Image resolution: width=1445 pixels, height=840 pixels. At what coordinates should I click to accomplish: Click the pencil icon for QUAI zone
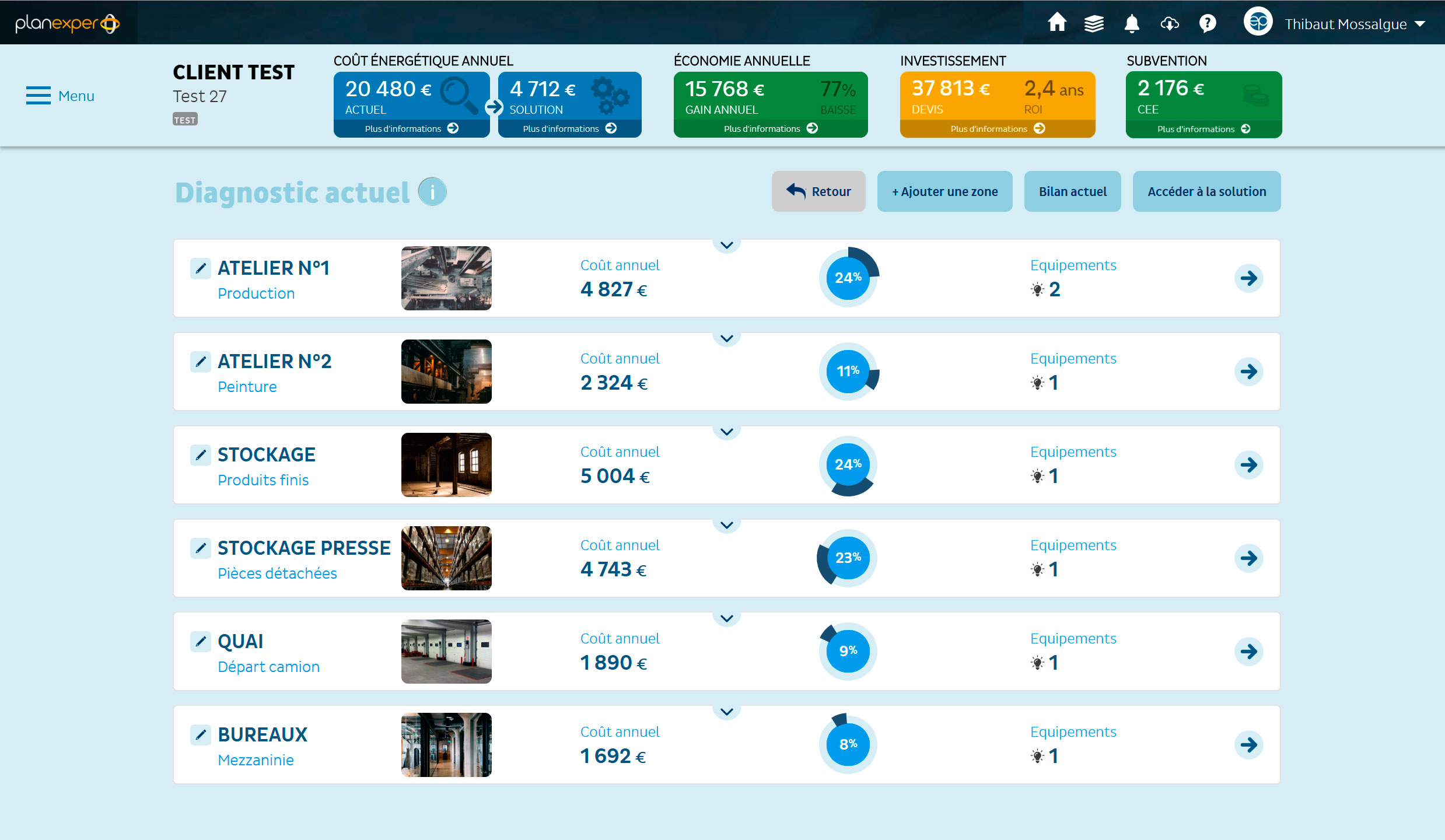(x=200, y=642)
